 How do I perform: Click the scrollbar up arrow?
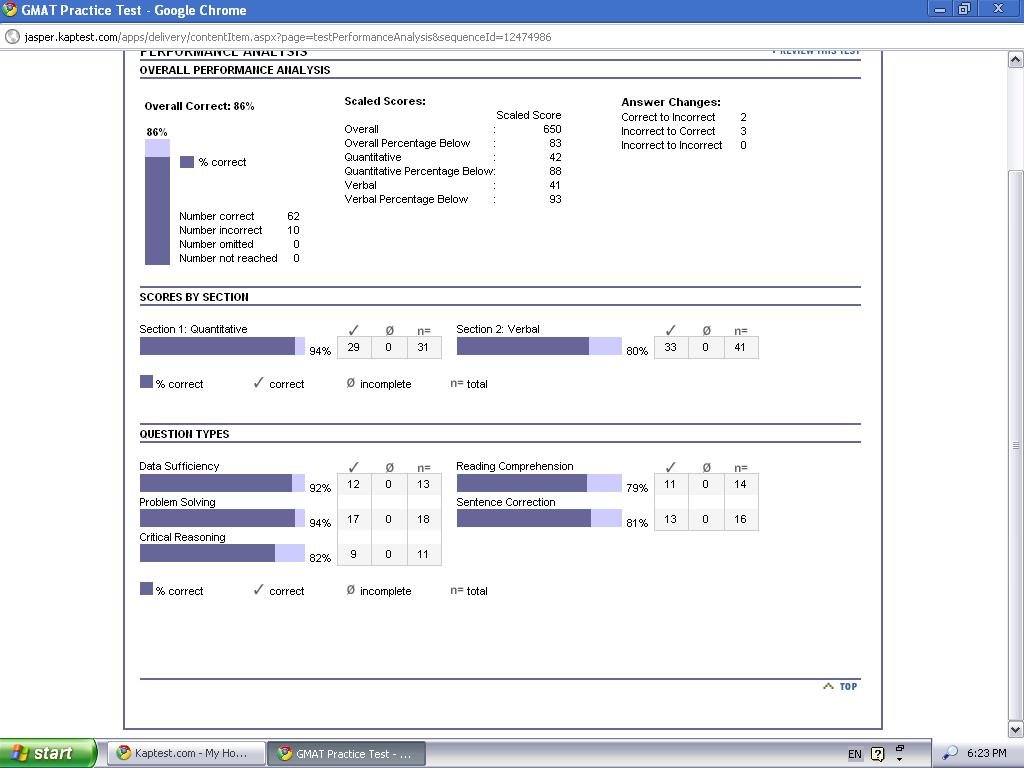(1015, 60)
